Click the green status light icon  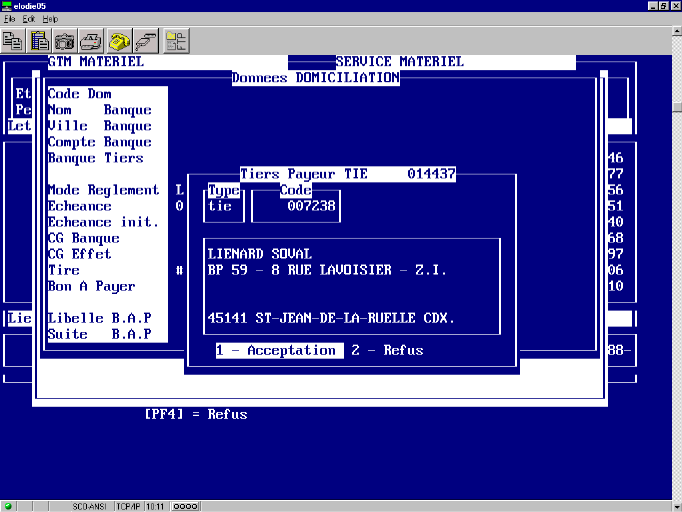click(x=8, y=506)
